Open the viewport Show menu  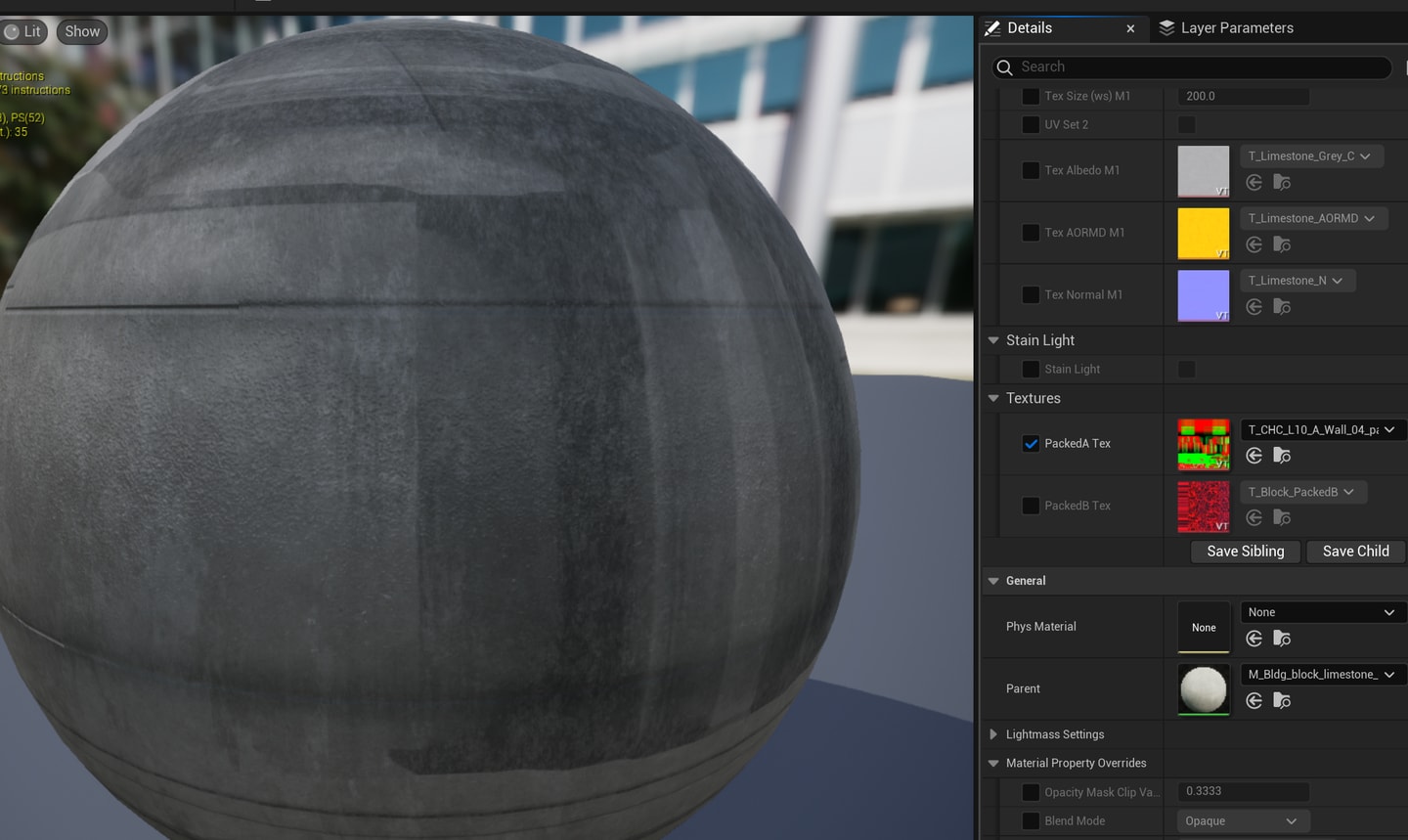(x=82, y=31)
